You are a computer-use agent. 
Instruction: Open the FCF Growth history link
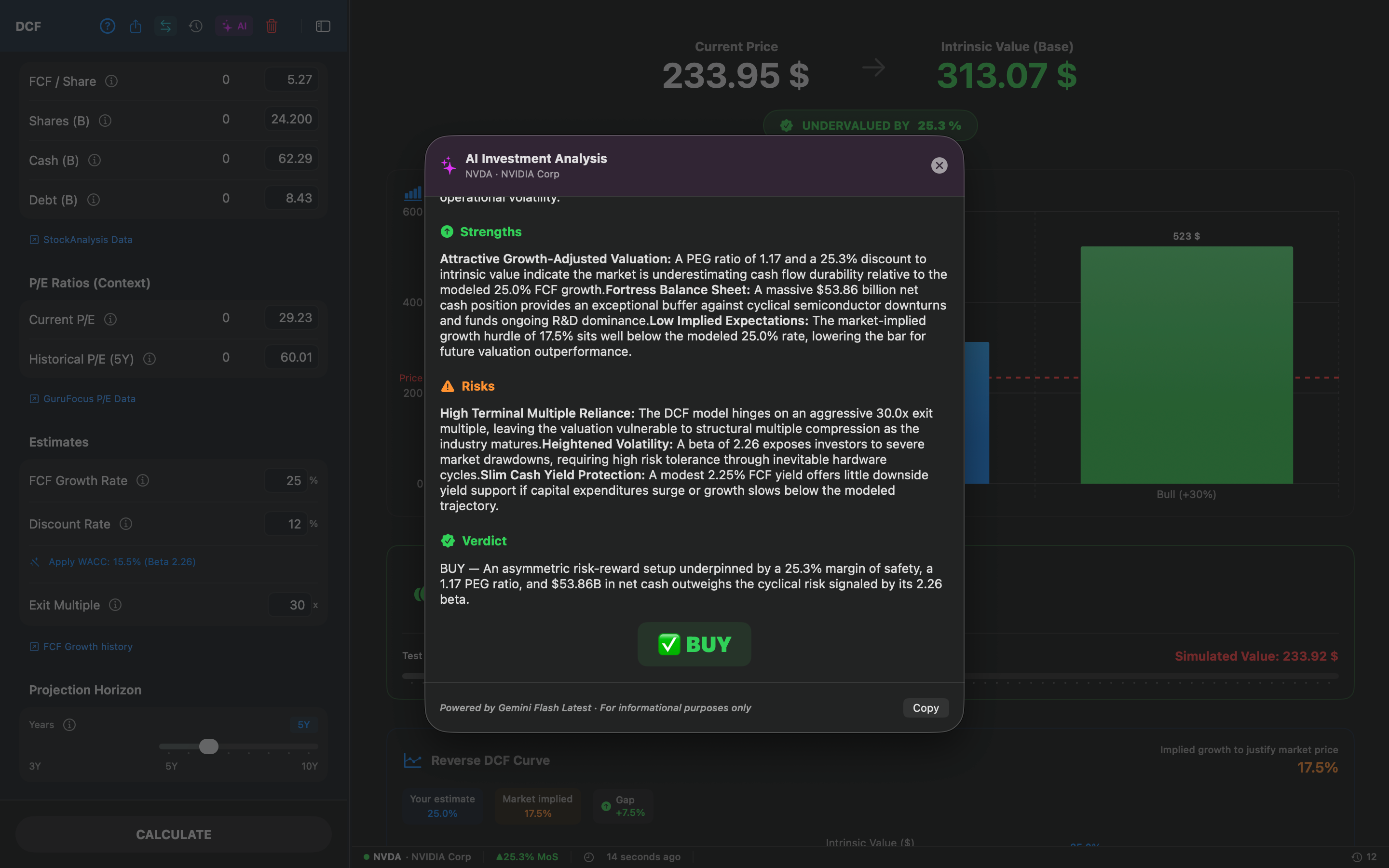(x=81, y=646)
